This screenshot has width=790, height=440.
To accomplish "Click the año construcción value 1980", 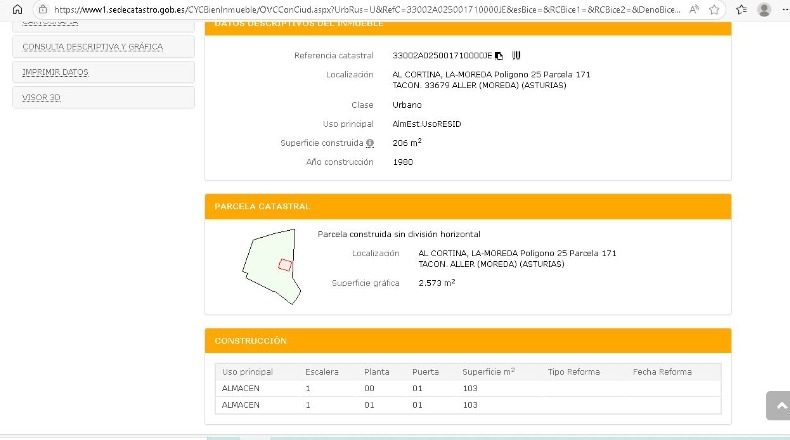I will click(x=403, y=162).
